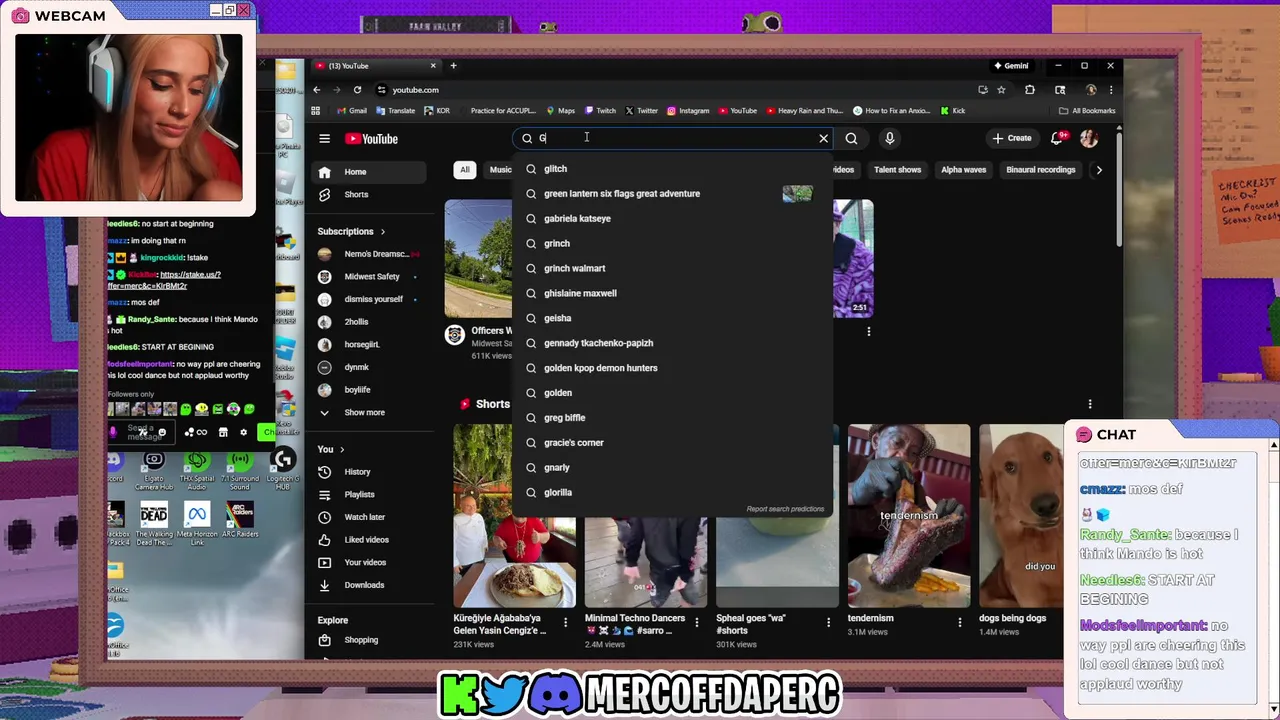Image resolution: width=1280 pixels, height=720 pixels.
Task: Click Report search predictions link
Action: [785, 509]
